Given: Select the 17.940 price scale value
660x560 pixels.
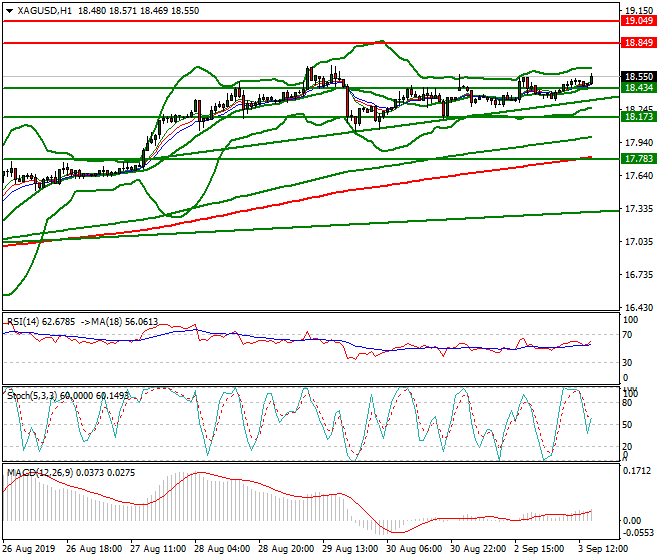Looking at the screenshot, I should click(639, 143).
